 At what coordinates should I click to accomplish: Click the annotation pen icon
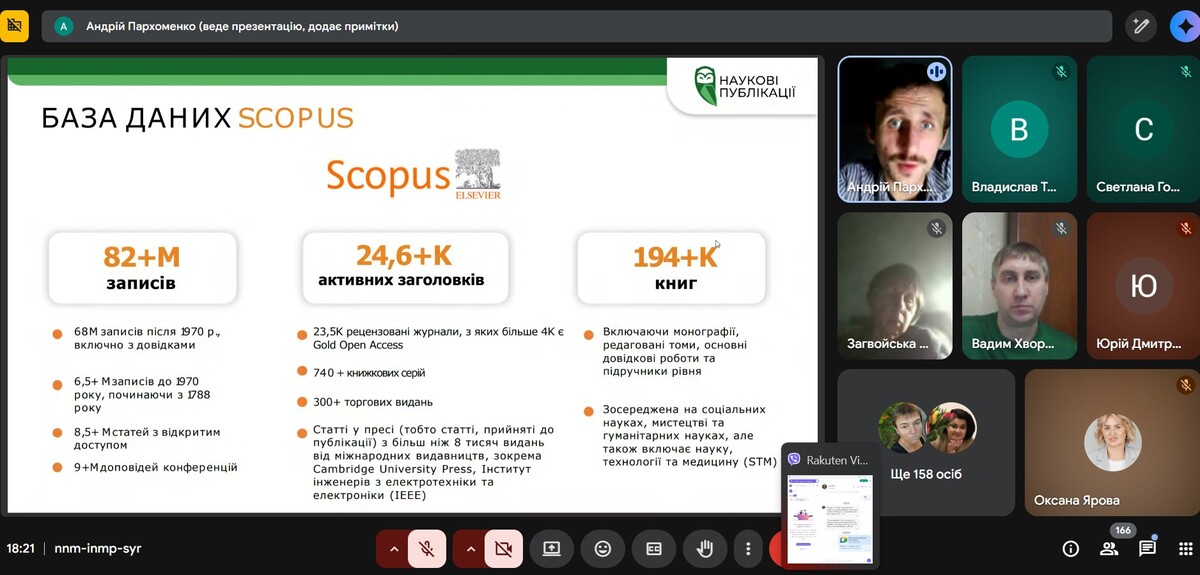pos(1141,26)
